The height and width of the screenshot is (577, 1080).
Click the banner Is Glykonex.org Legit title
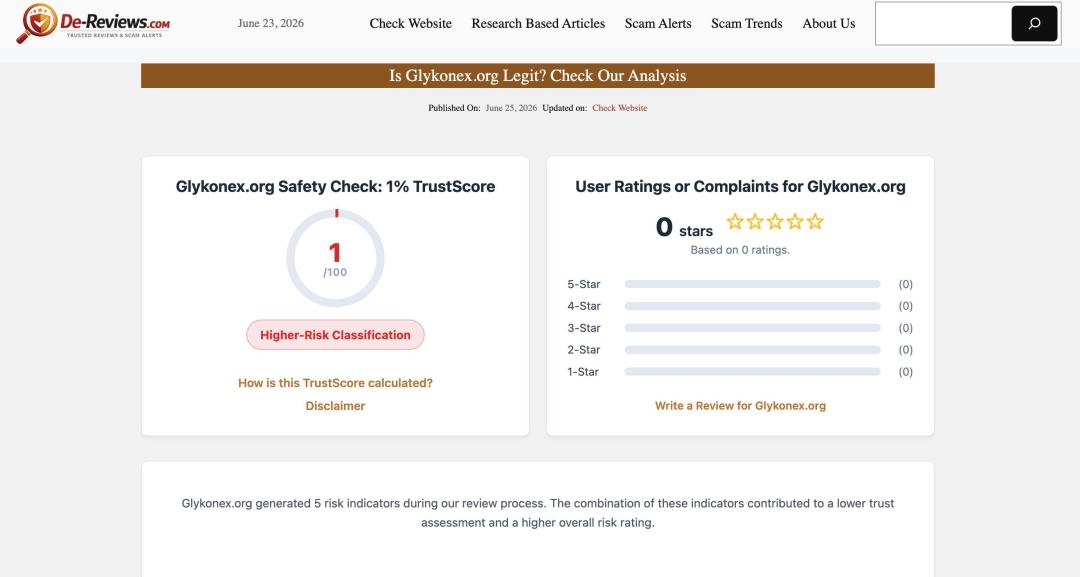(x=538, y=76)
